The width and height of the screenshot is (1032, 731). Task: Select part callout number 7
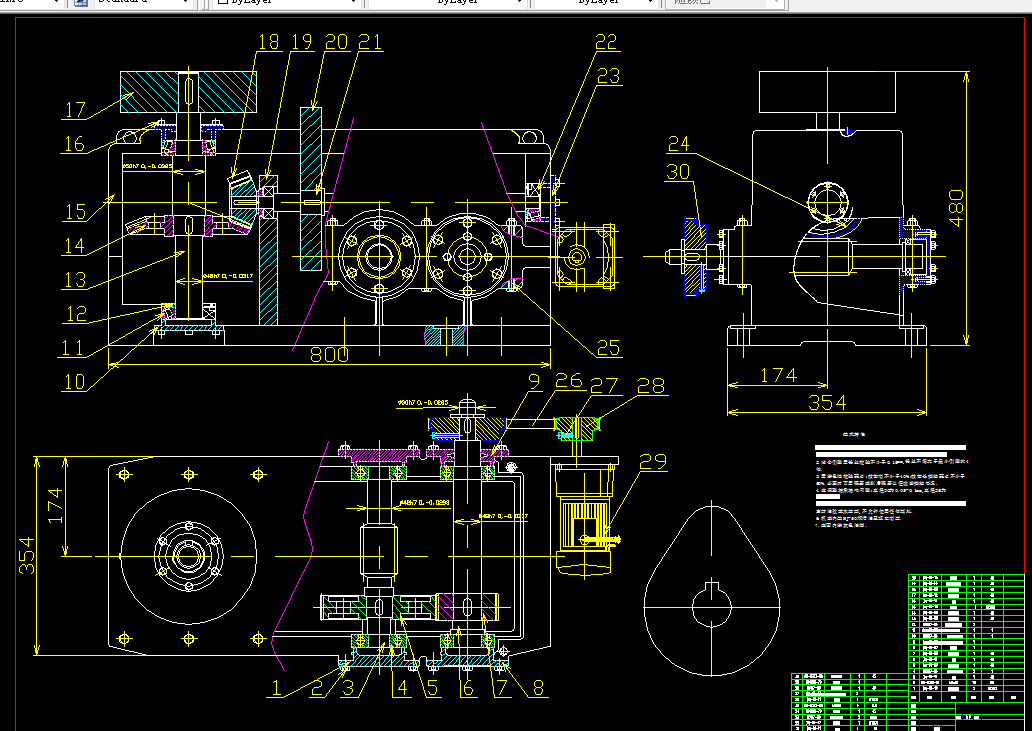(x=502, y=688)
